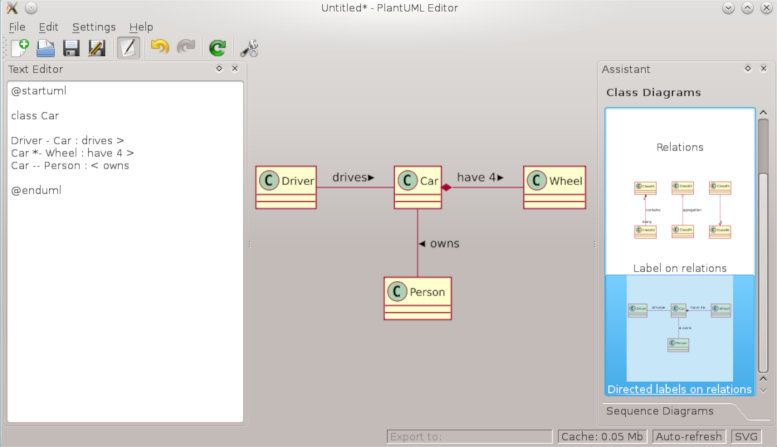Open the Settings menu
This screenshot has width=777, height=447.
(x=93, y=27)
